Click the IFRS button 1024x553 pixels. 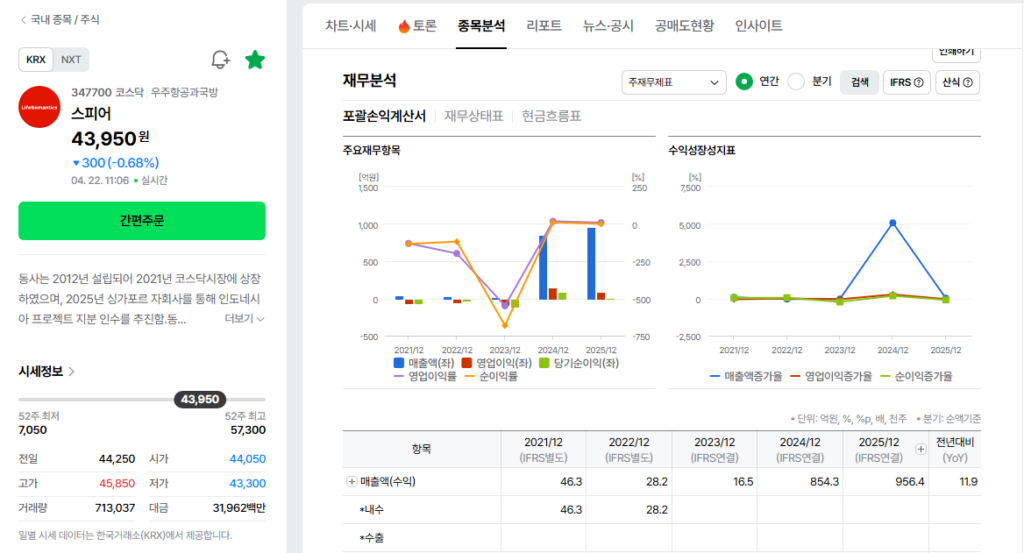(x=906, y=82)
